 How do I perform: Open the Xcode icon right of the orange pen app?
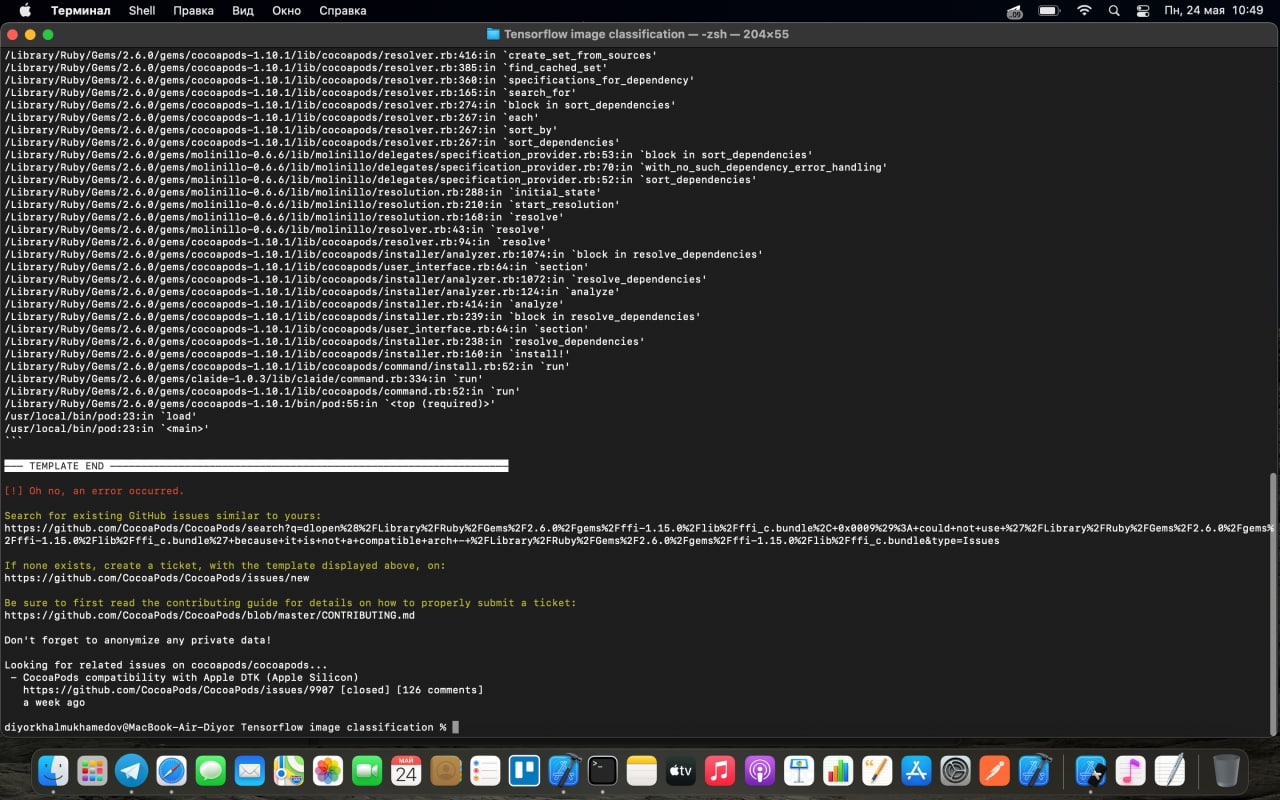click(1034, 770)
